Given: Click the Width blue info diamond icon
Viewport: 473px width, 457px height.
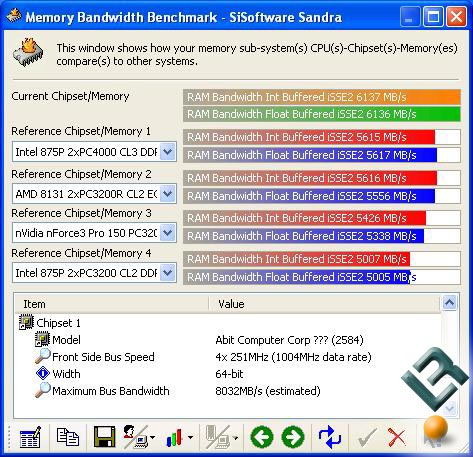Looking at the screenshot, I should click(x=43, y=373).
